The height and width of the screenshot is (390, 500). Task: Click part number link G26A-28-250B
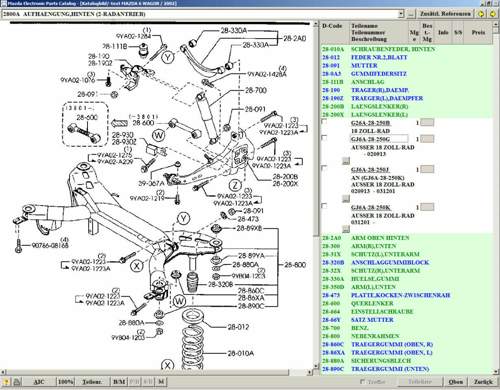coord(370,123)
